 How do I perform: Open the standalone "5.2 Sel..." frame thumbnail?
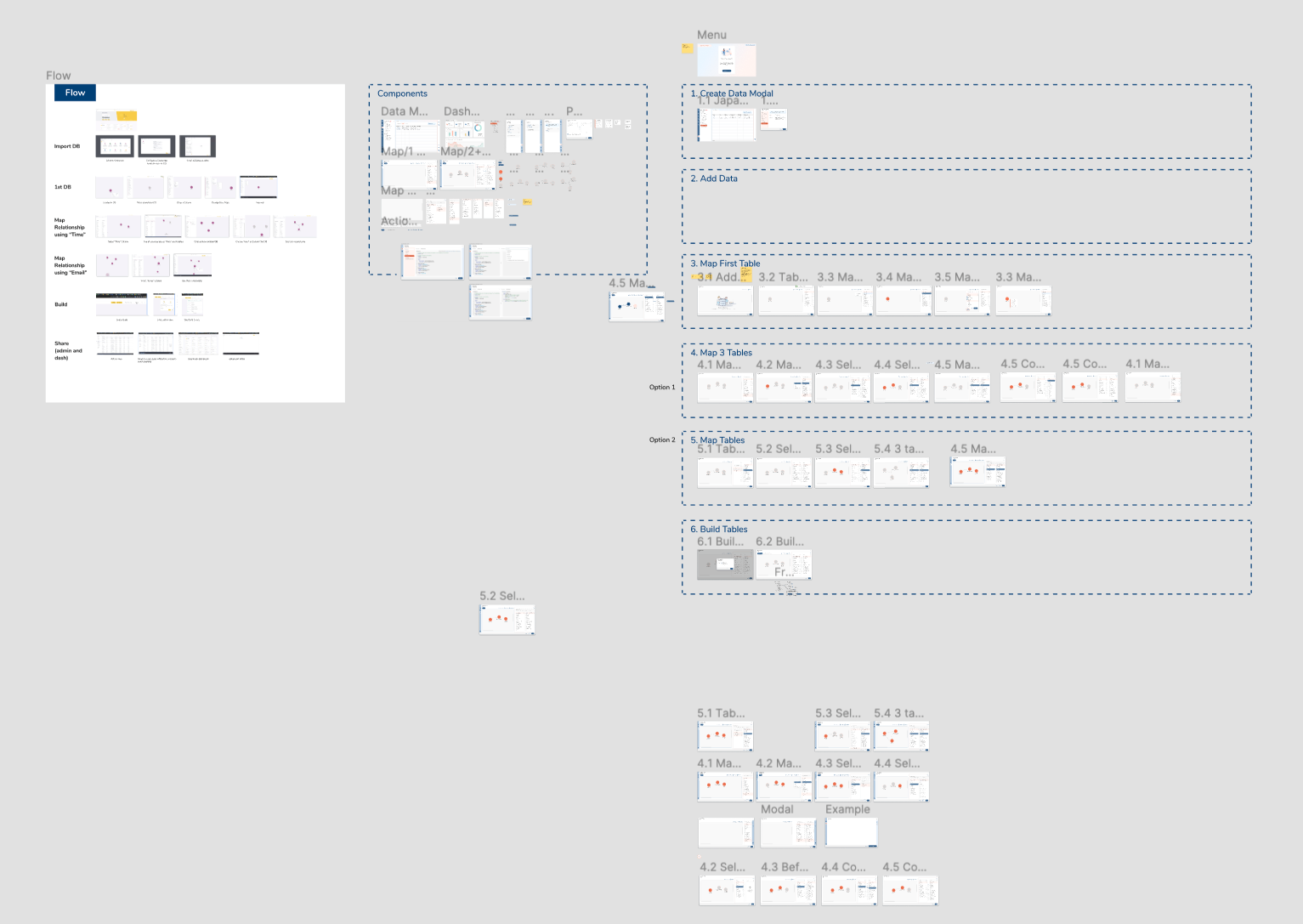click(507, 619)
